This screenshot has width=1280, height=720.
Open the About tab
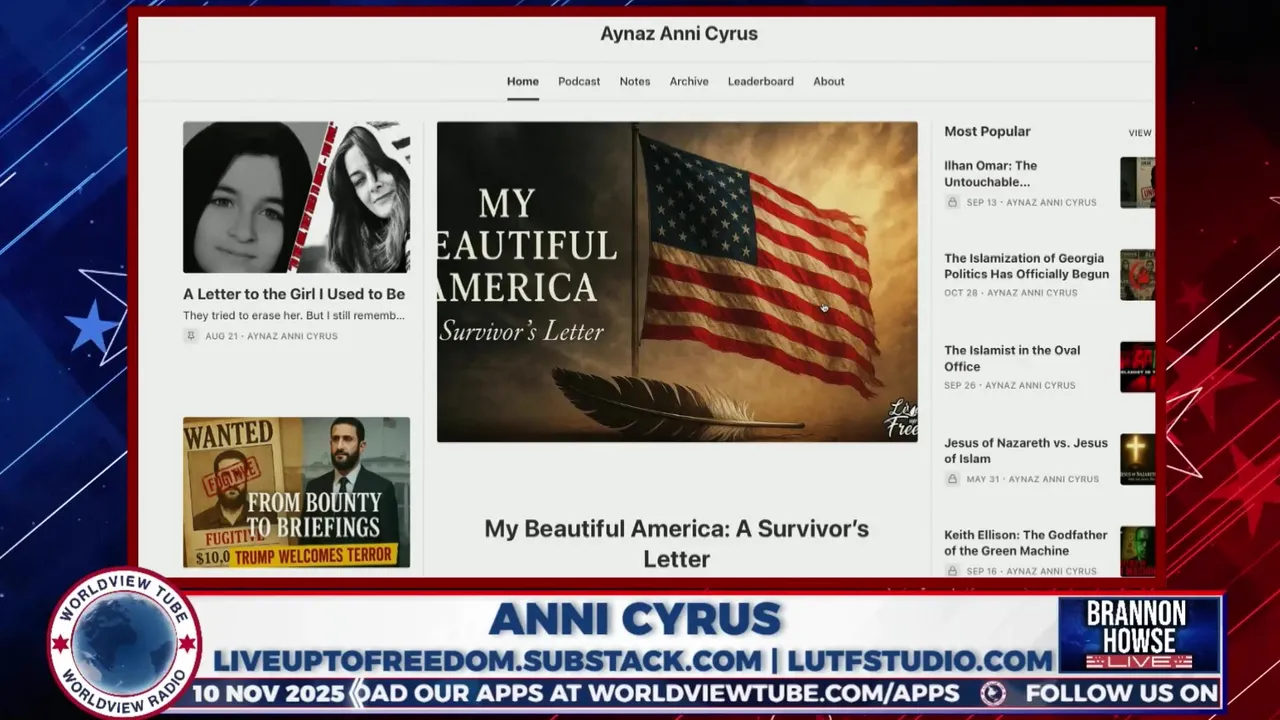click(x=828, y=81)
